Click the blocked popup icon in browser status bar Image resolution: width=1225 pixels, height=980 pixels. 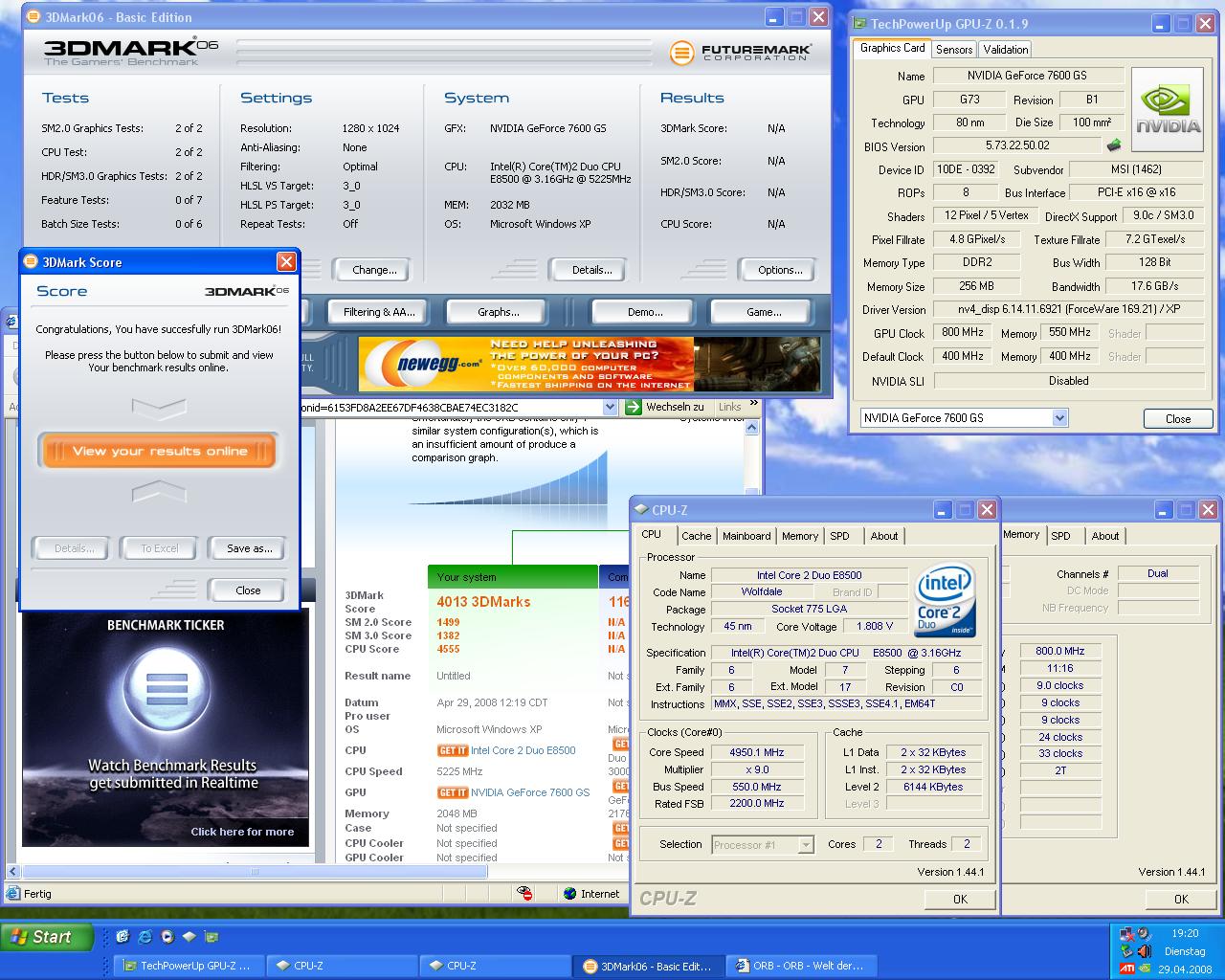[524, 894]
